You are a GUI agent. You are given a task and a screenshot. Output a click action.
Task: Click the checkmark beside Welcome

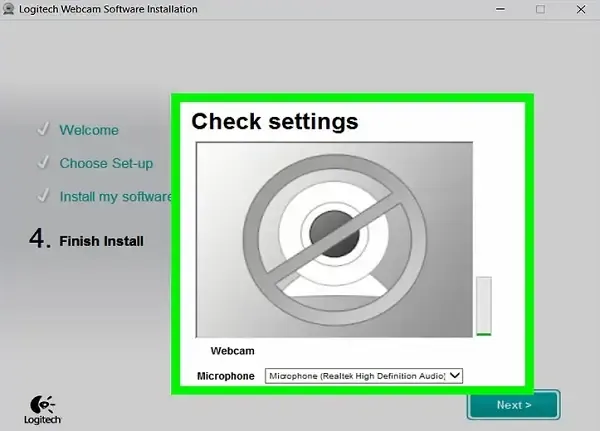click(43, 129)
